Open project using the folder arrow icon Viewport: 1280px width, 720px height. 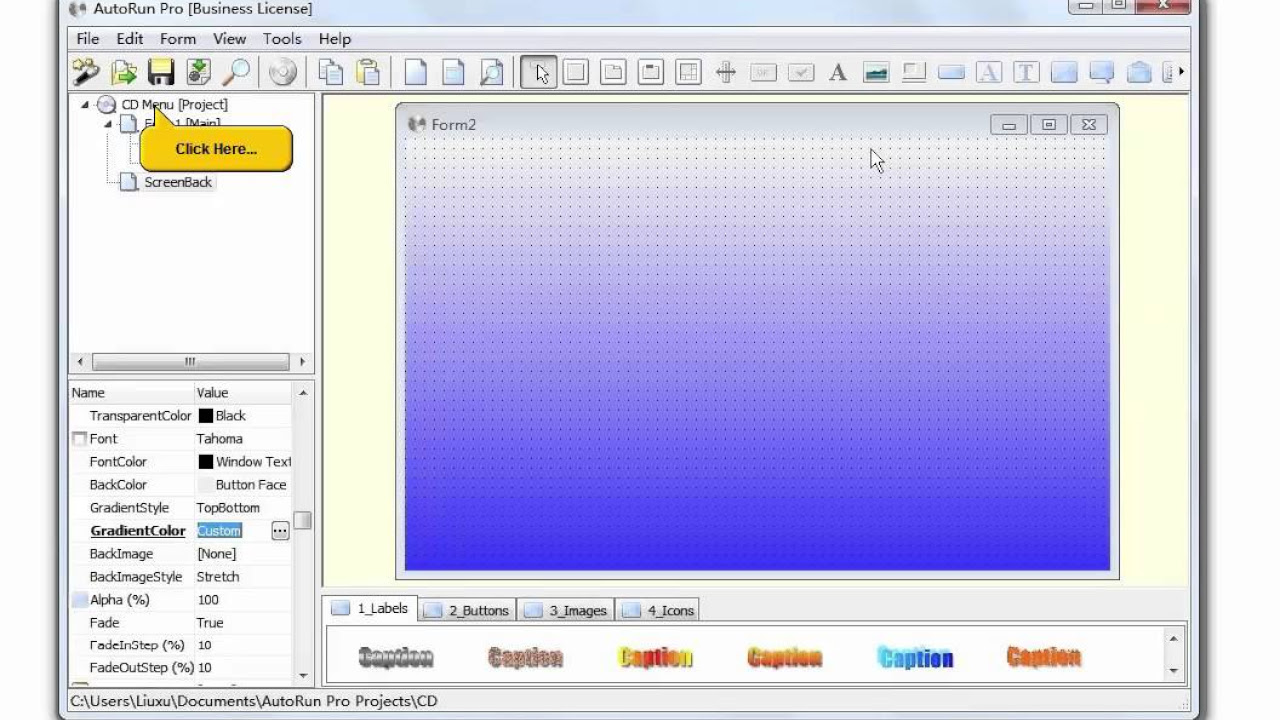pyautogui.click(x=124, y=72)
